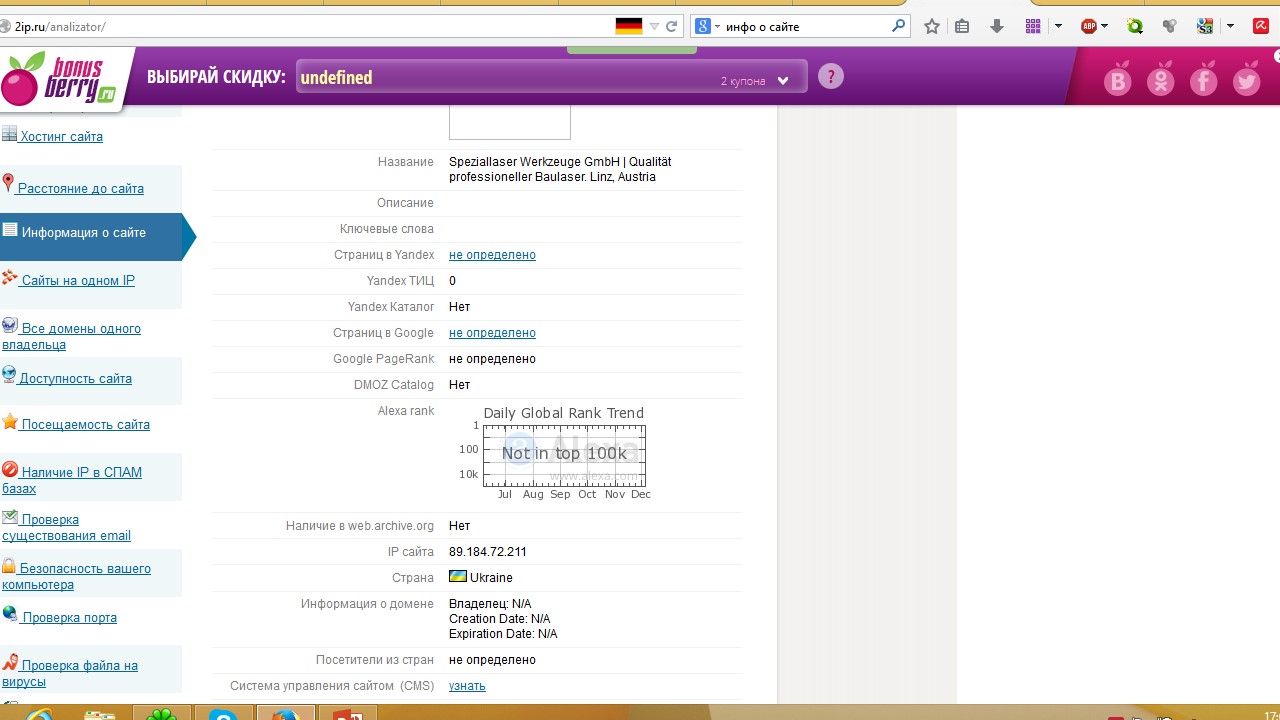
Task: Click the grey circles extension icon
Action: point(1169,27)
